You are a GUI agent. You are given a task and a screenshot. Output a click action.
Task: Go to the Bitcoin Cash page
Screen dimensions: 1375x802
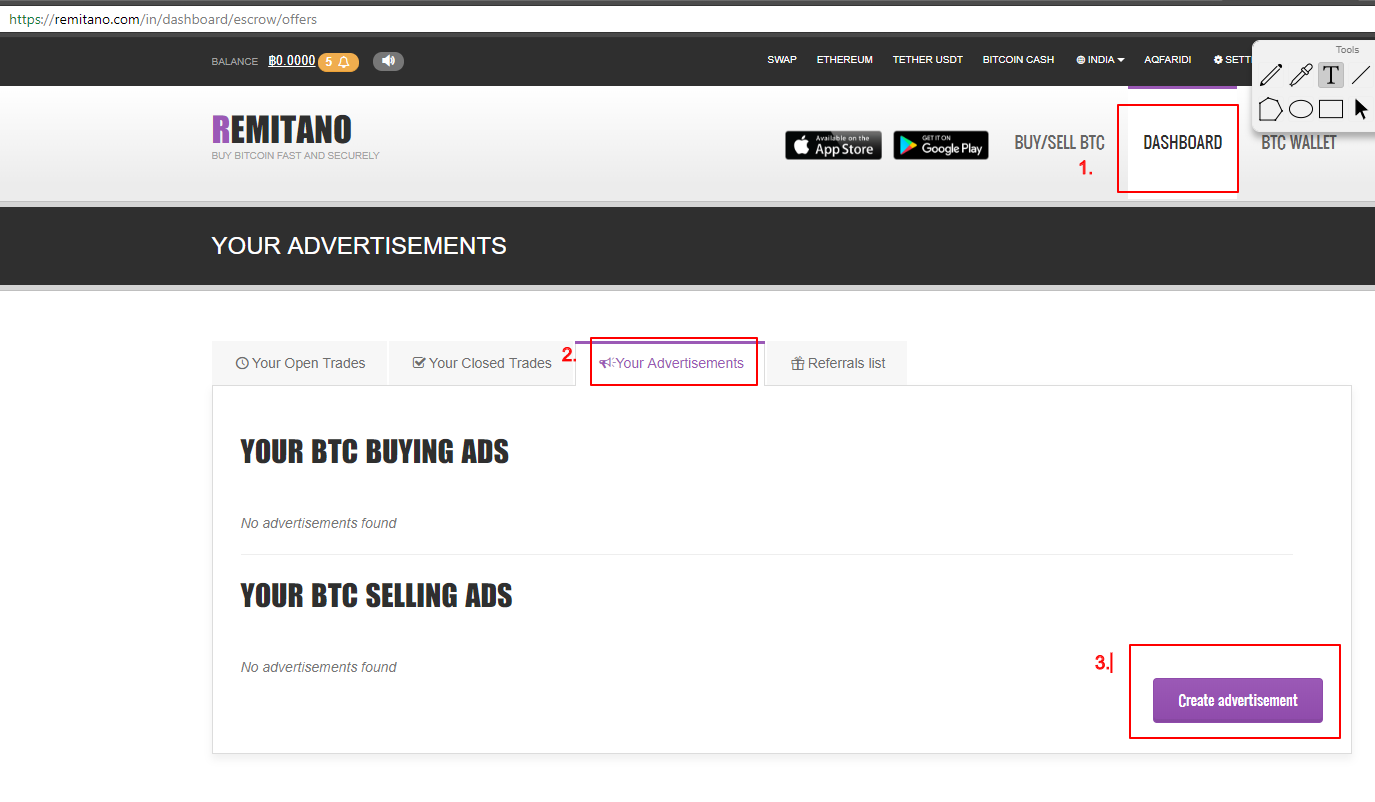1018,60
